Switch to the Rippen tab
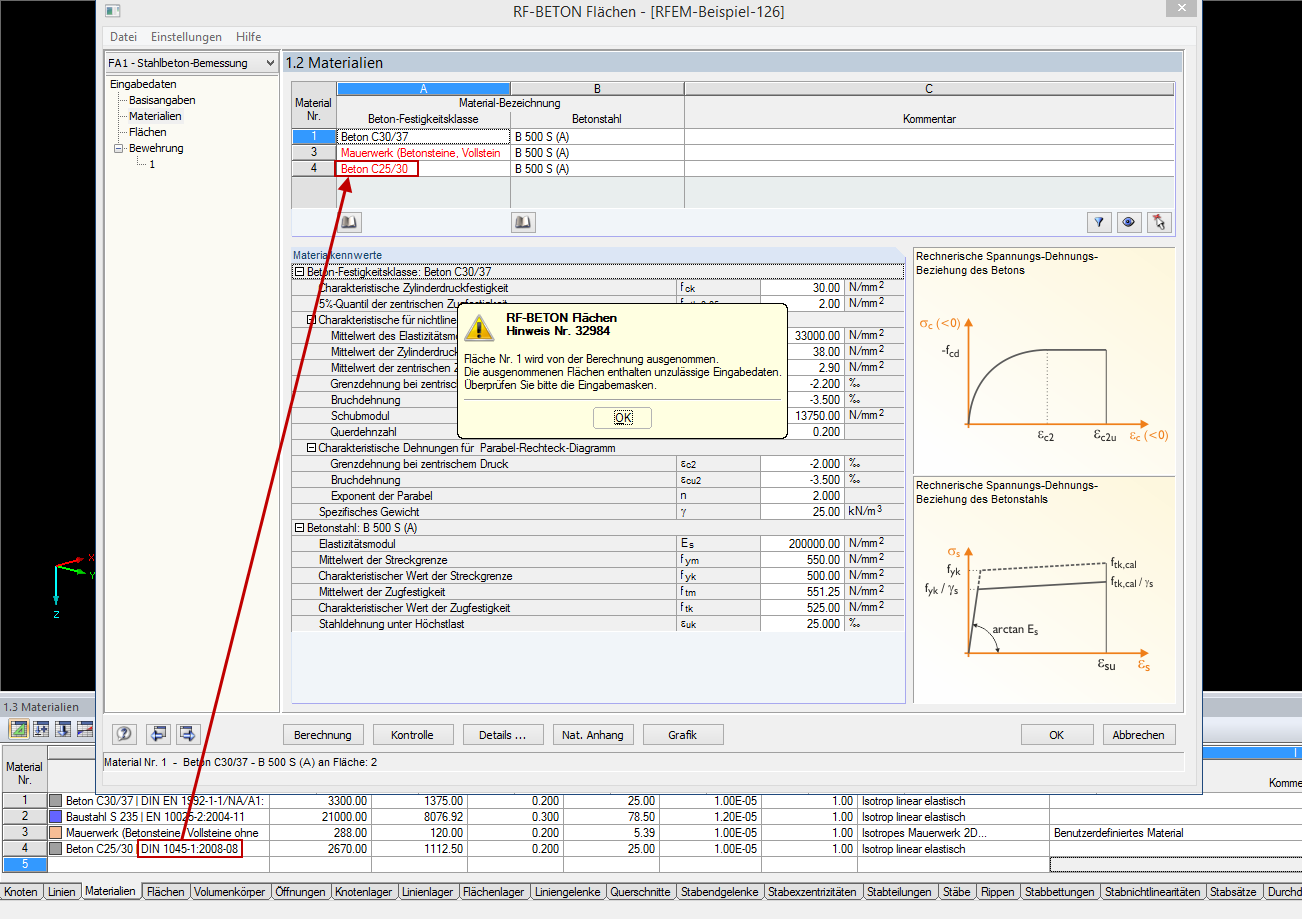1302x919 pixels. tap(998, 892)
